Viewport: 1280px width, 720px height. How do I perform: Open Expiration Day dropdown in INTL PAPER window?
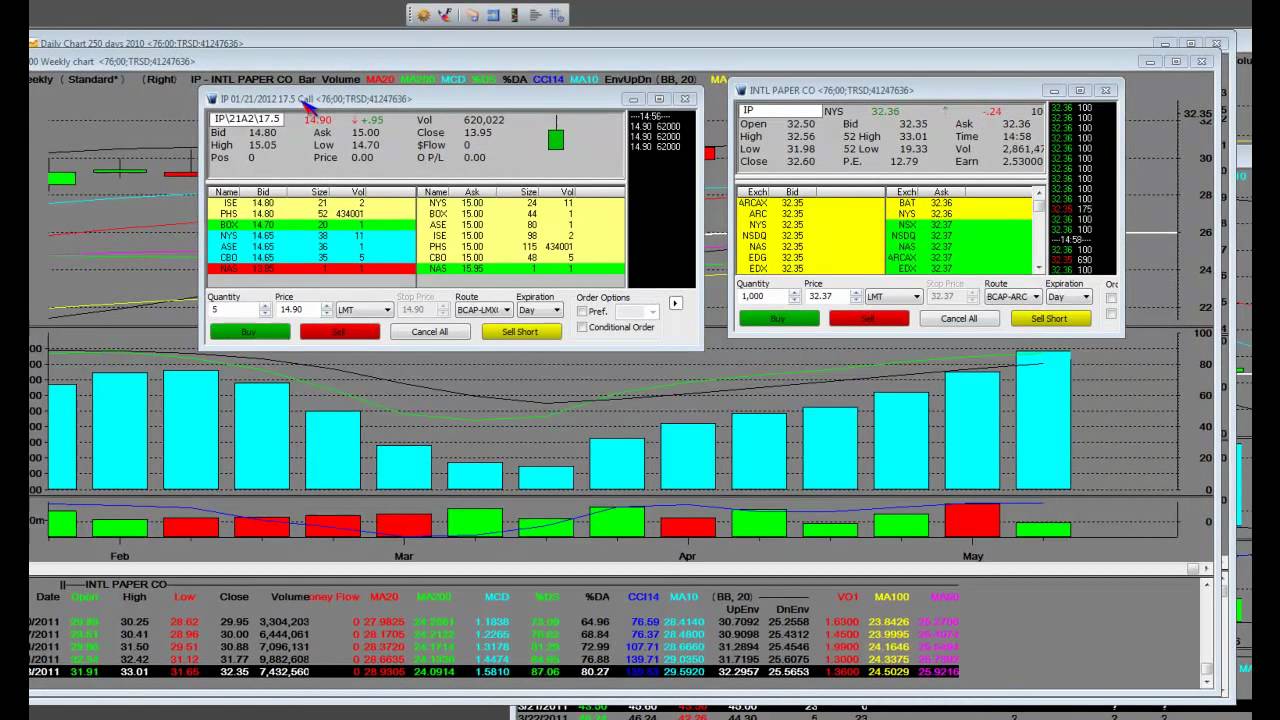click(1069, 297)
